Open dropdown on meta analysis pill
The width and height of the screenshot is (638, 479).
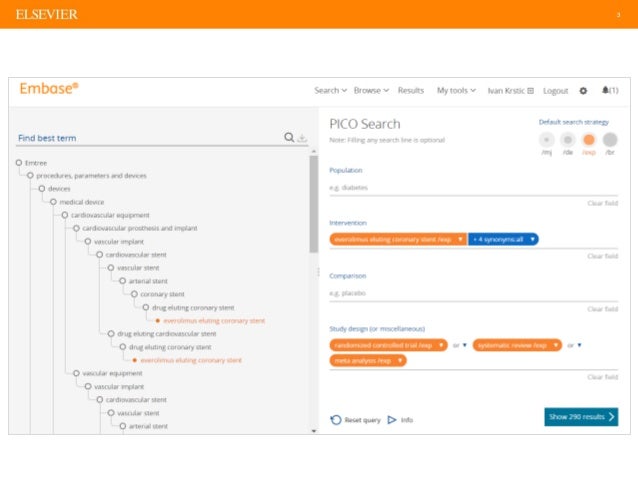tap(400, 361)
